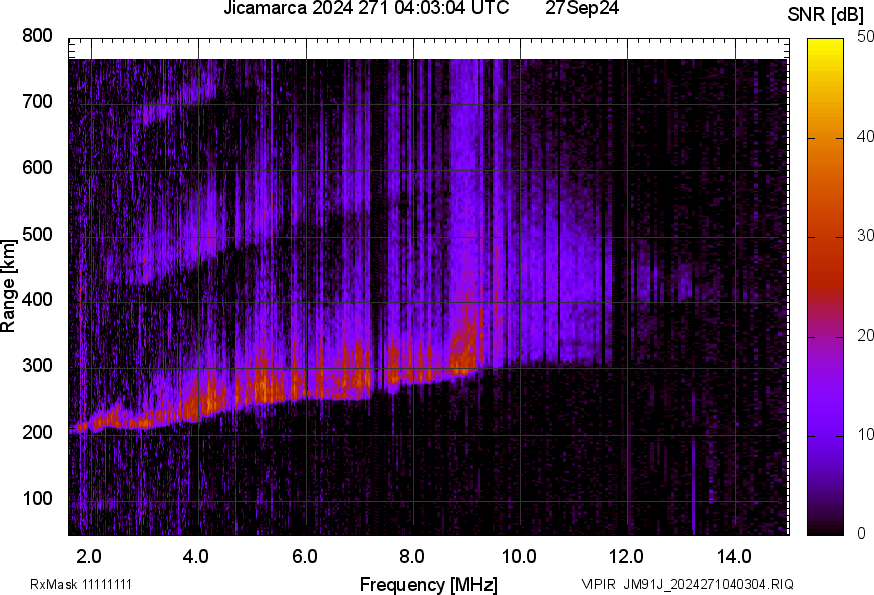This screenshot has height=595, width=874.
Task: Click the 100 km range tick label
Action: (37, 499)
